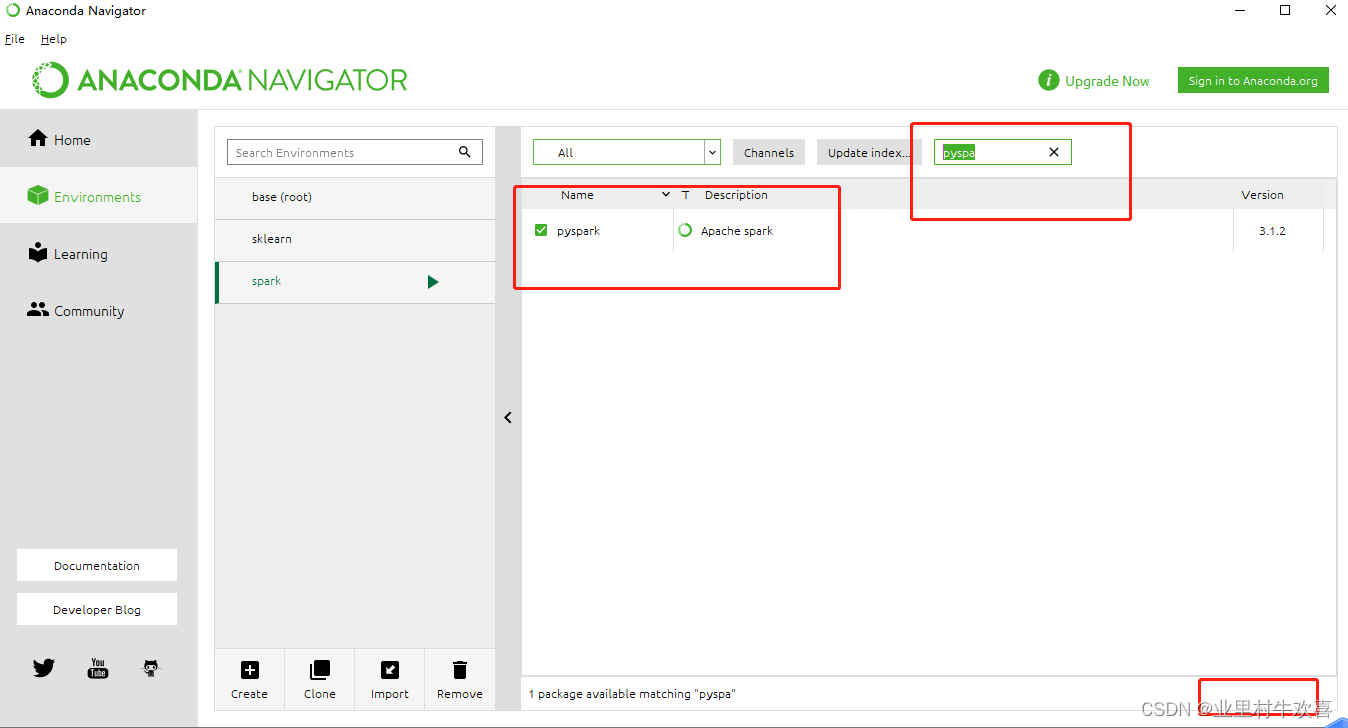Run the spark environment play arrow

433,282
